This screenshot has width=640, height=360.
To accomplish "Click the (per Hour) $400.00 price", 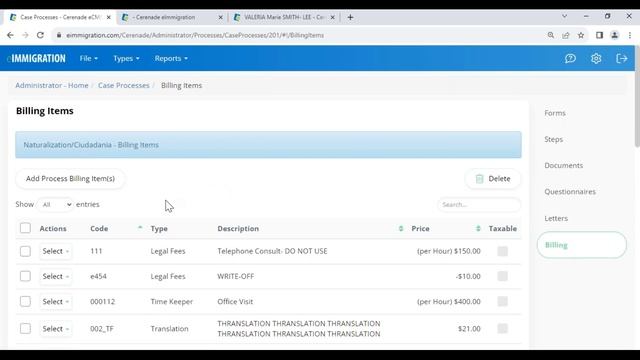I will tap(449, 302).
